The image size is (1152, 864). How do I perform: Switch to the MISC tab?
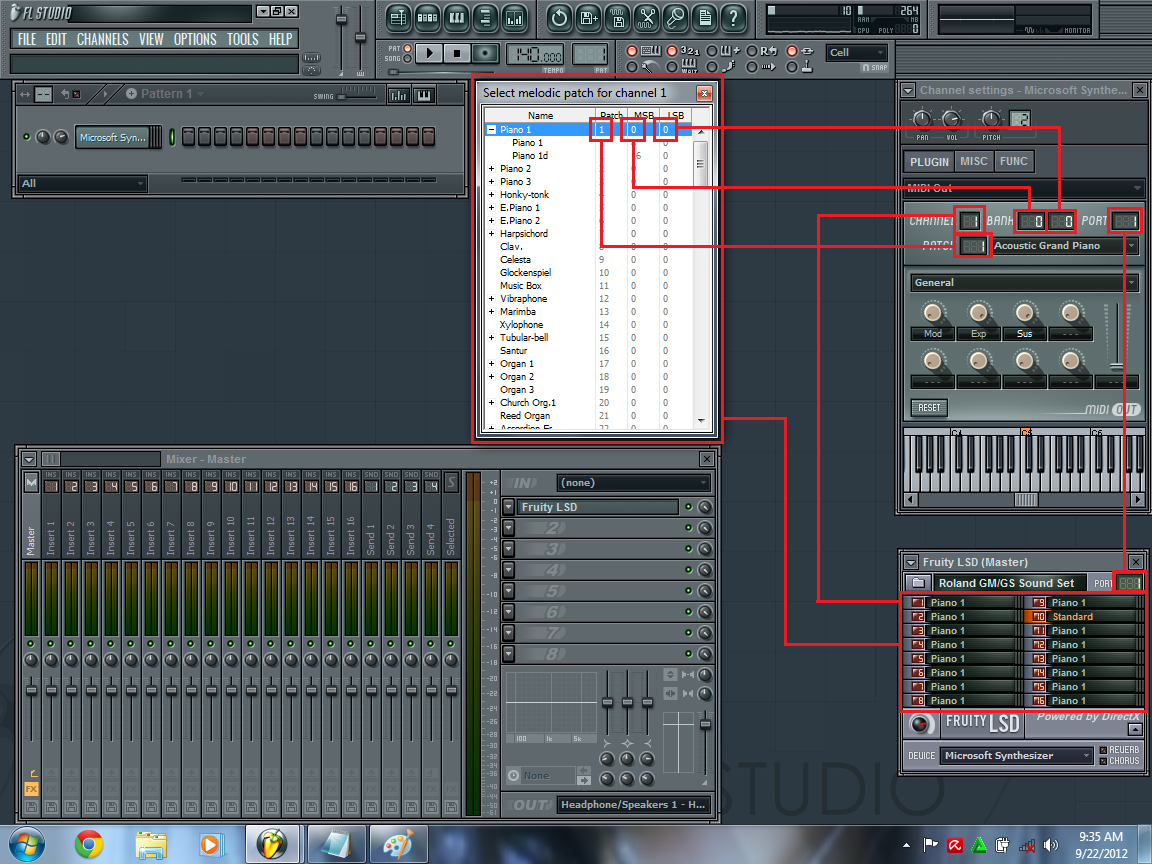973,161
